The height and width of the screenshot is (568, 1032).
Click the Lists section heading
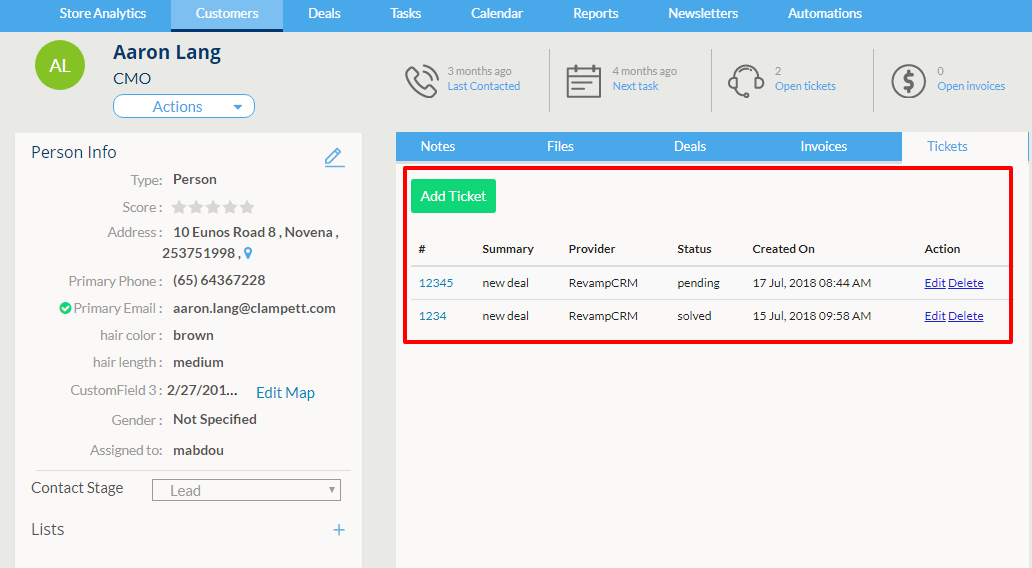click(47, 529)
